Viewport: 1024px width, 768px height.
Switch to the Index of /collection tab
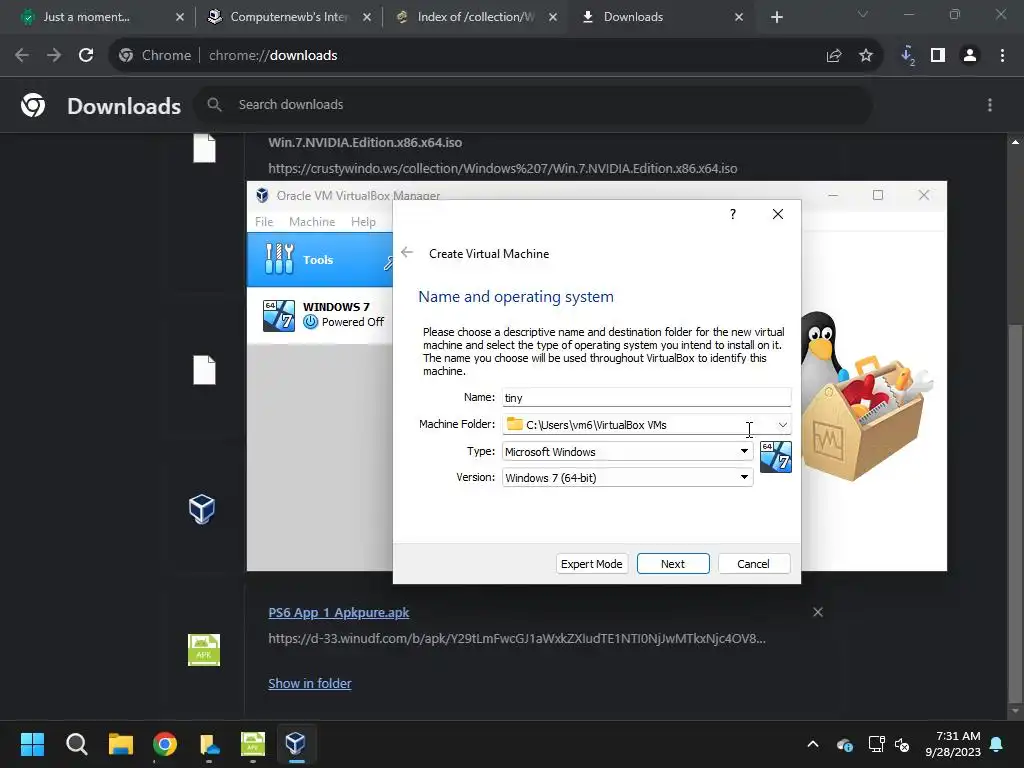click(475, 17)
